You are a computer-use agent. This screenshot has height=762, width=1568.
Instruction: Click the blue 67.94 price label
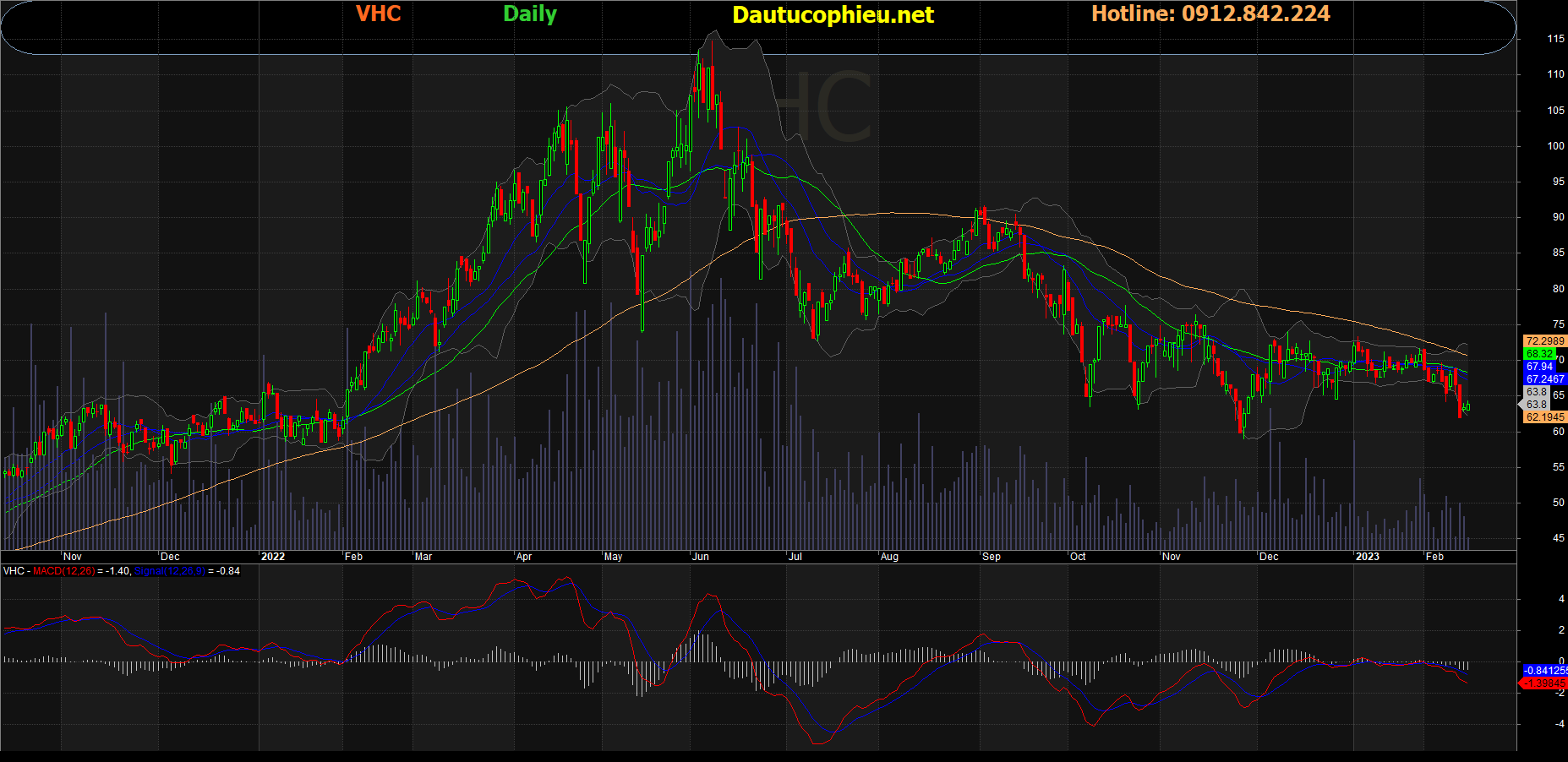(x=1539, y=367)
